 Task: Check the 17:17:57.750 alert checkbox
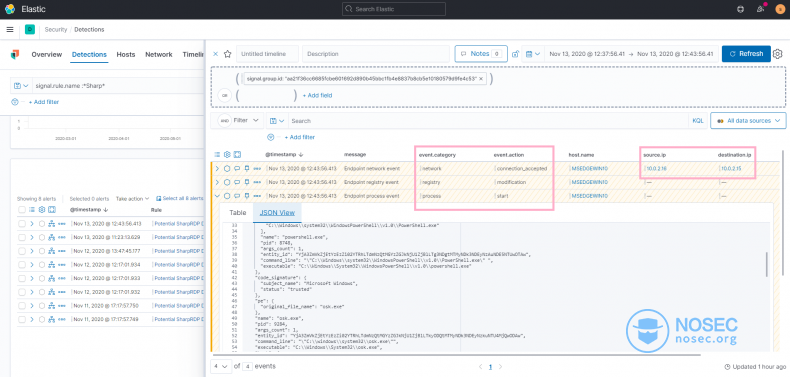[x=22, y=306]
